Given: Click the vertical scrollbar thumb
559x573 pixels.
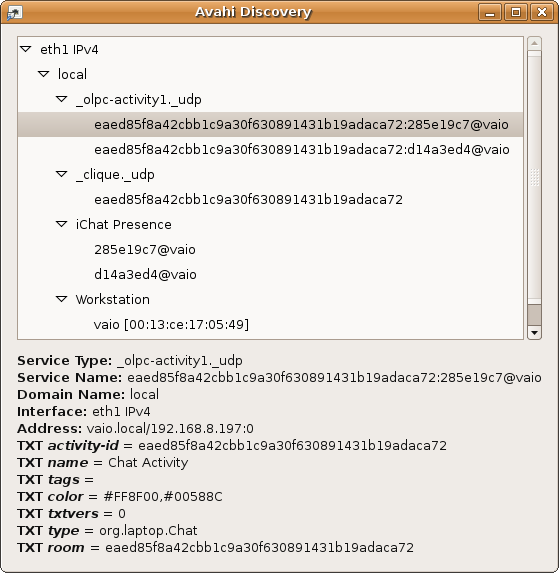Looking at the screenshot, I should [x=535, y=176].
